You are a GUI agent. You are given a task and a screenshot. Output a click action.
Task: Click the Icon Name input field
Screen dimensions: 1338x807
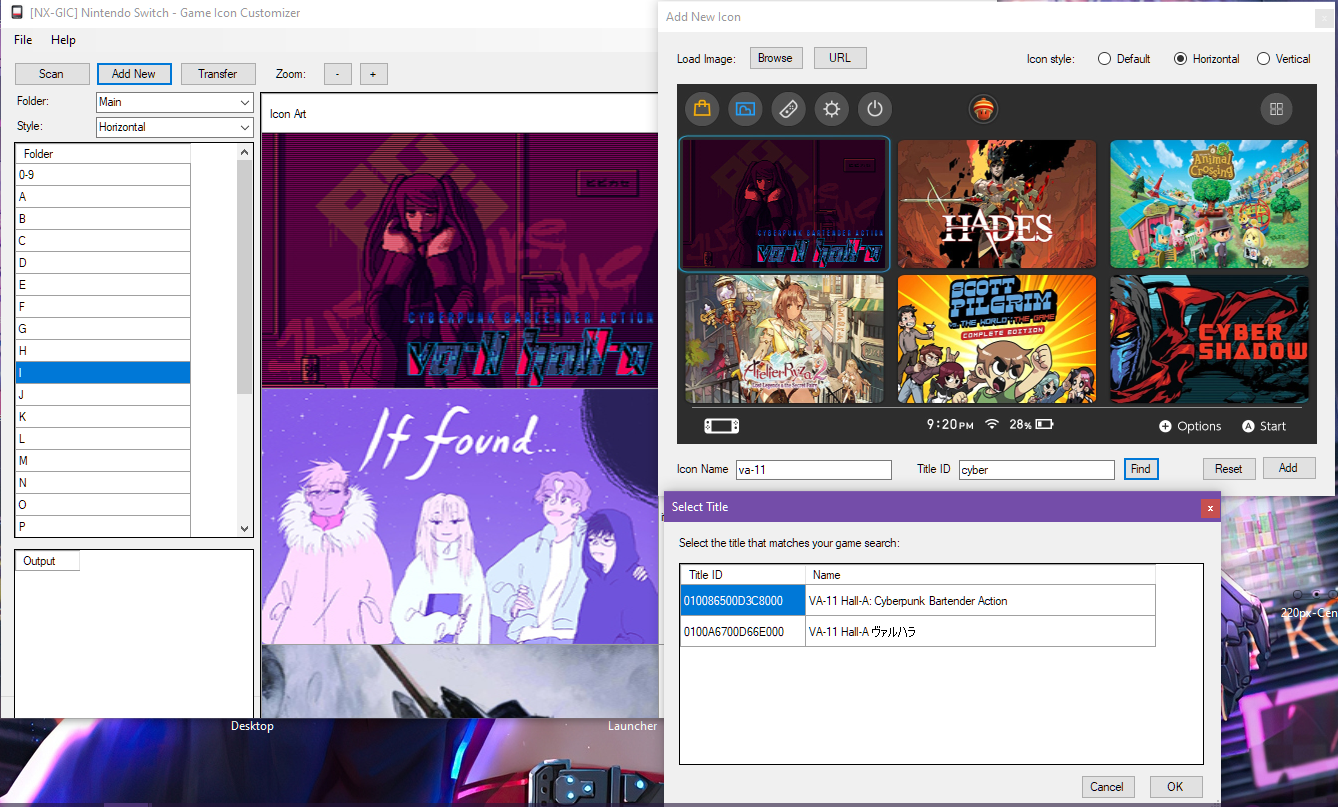tap(813, 470)
